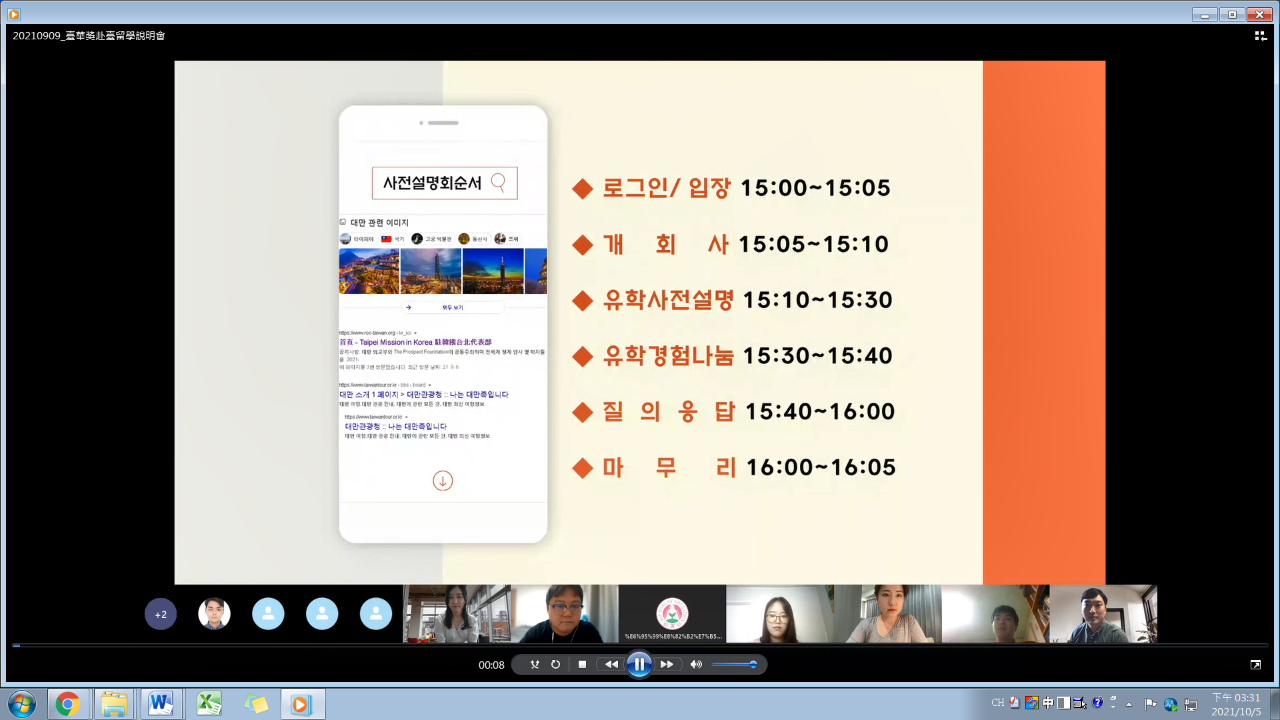
Task: Open Microsoft Word from the taskbar
Action: click(160, 704)
